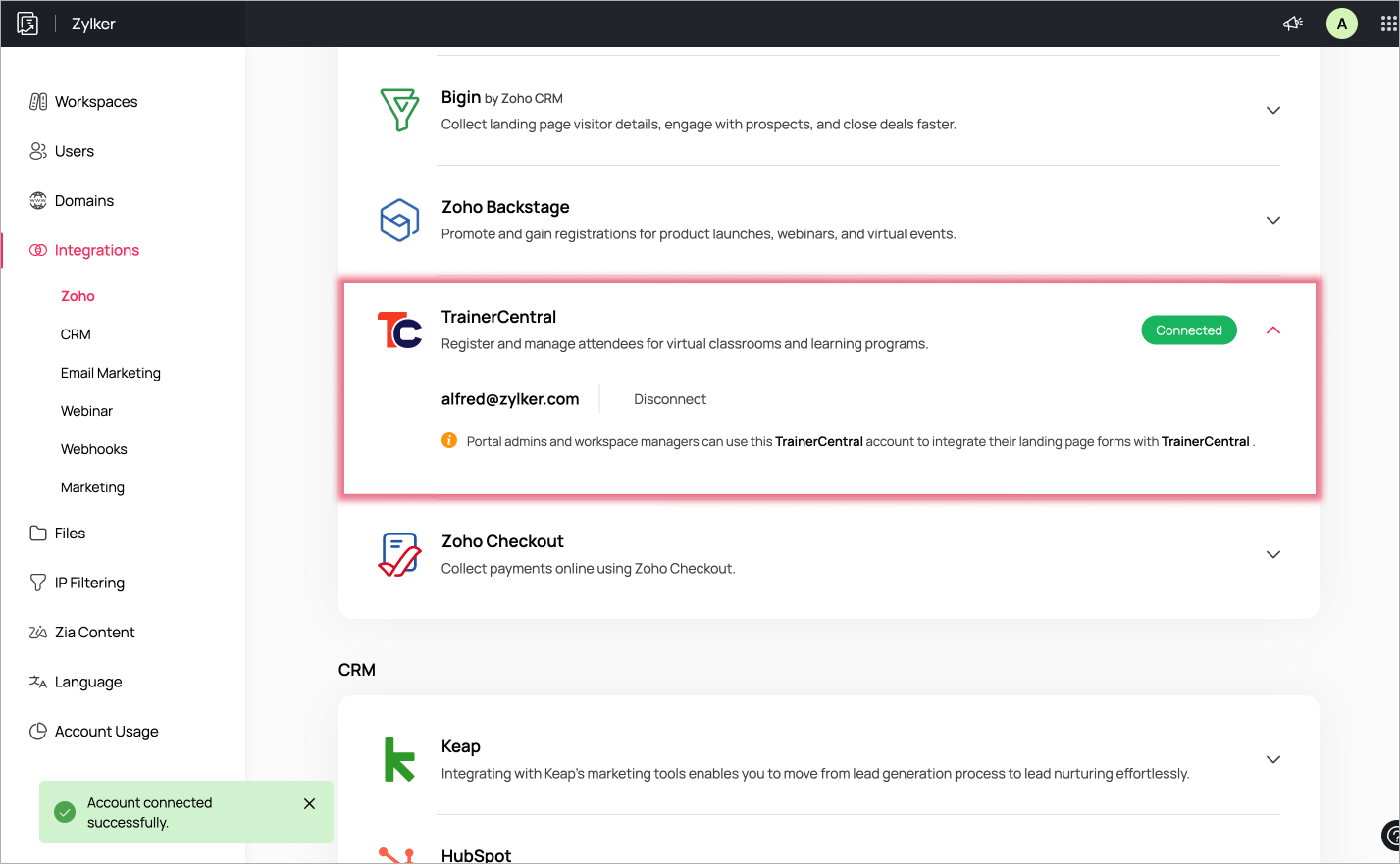This screenshot has width=1400, height=864.
Task: Select the Email Marketing sub-item
Action: [x=111, y=373]
